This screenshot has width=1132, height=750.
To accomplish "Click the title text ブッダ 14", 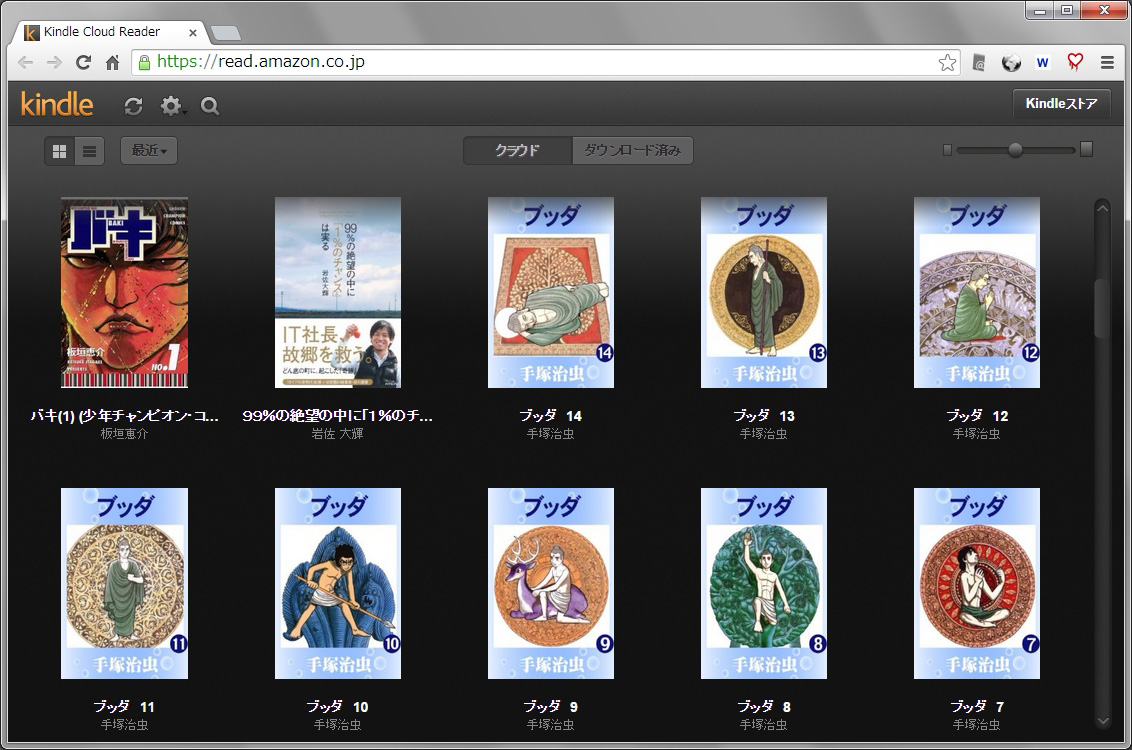I will click(x=551, y=416).
